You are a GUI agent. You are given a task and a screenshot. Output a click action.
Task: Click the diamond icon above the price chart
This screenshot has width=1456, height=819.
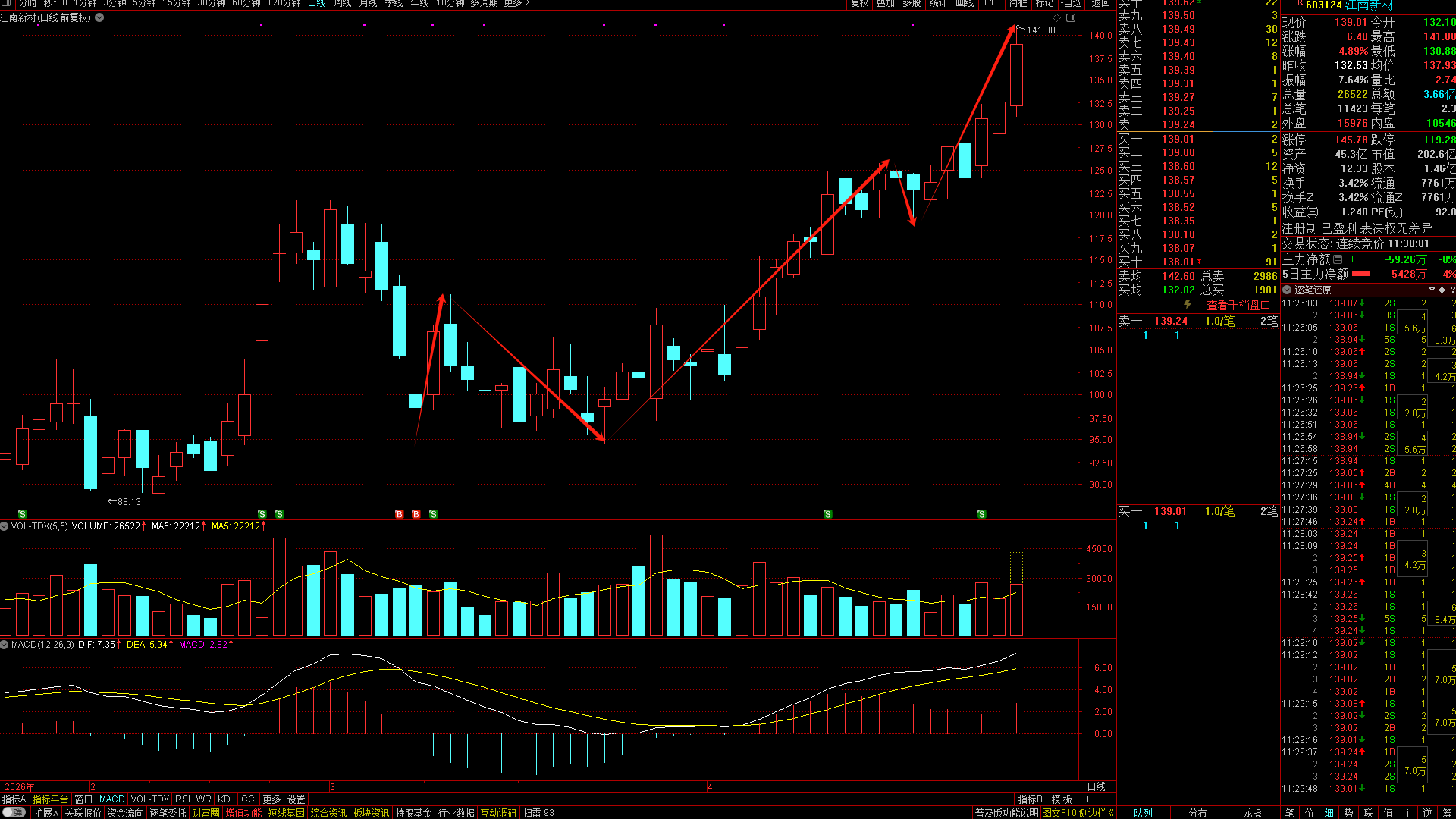click(x=1056, y=17)
